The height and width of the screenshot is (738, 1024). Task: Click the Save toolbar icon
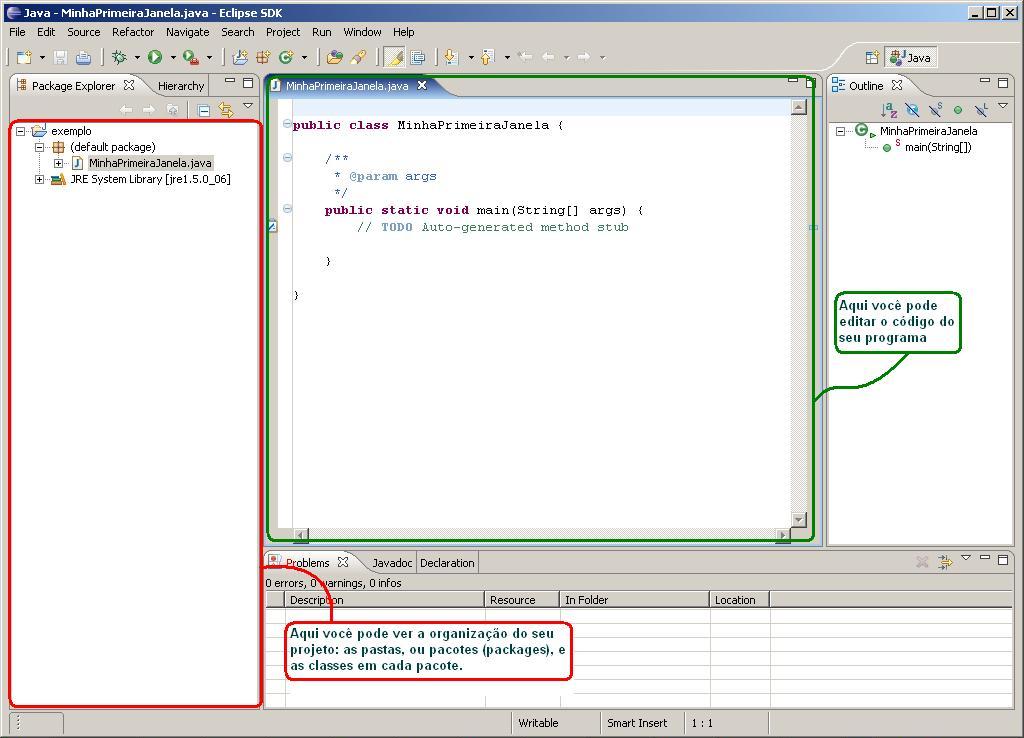click(x=60, y=57)
